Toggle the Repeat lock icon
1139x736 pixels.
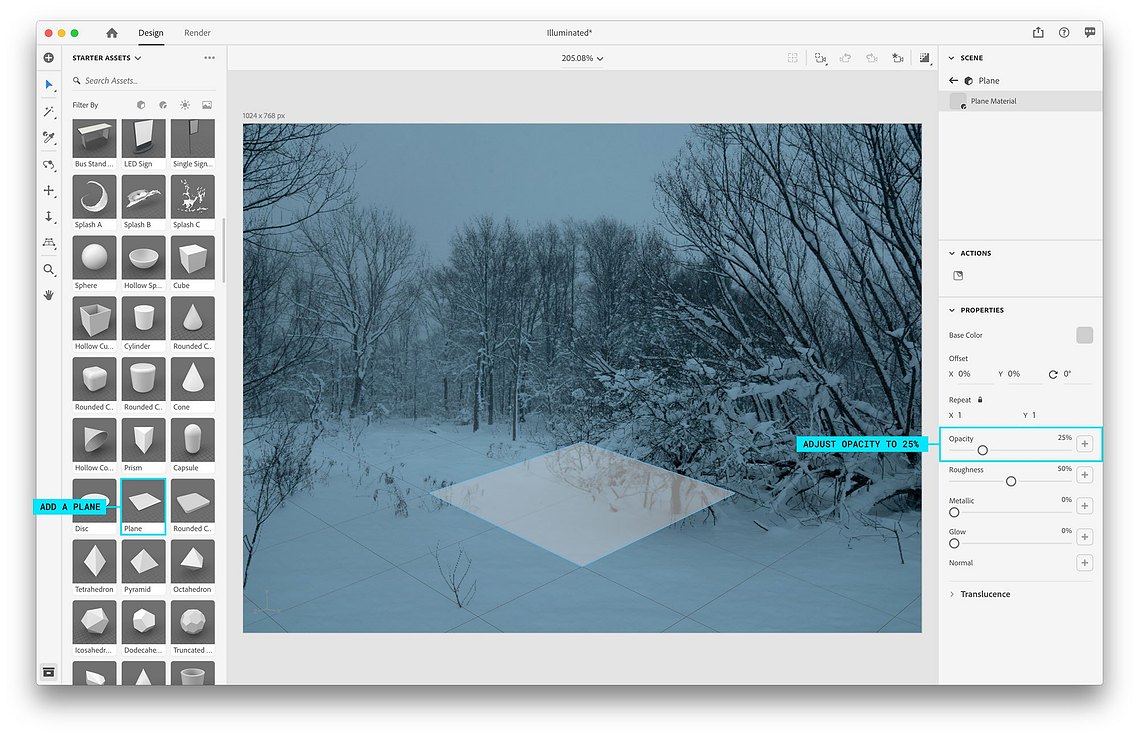980,399
